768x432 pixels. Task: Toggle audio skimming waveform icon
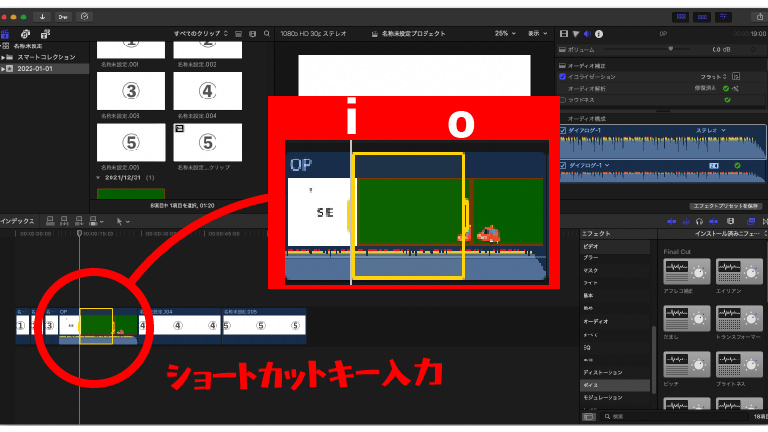click(686, 221)
